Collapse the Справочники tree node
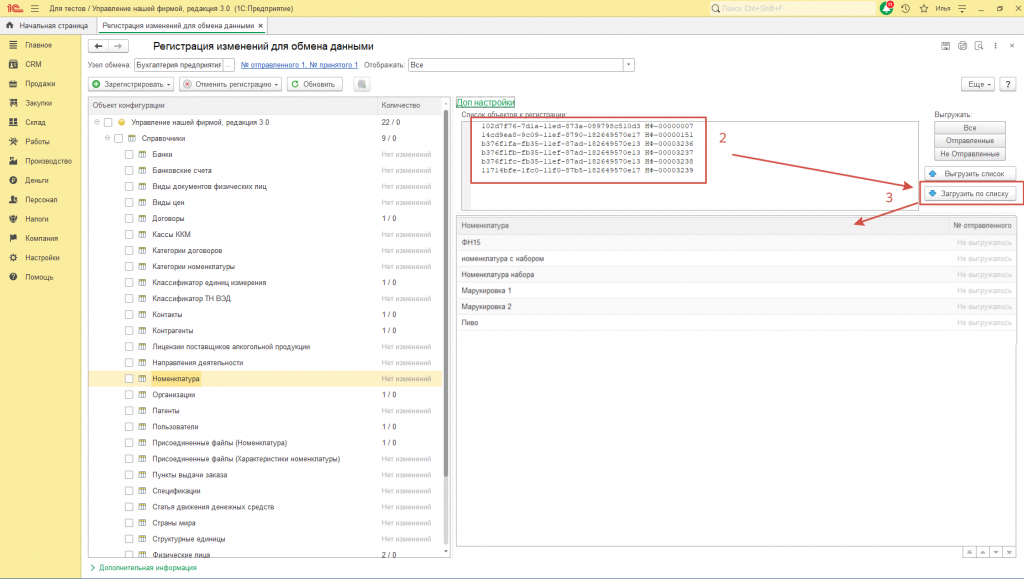 pos(107,138)
